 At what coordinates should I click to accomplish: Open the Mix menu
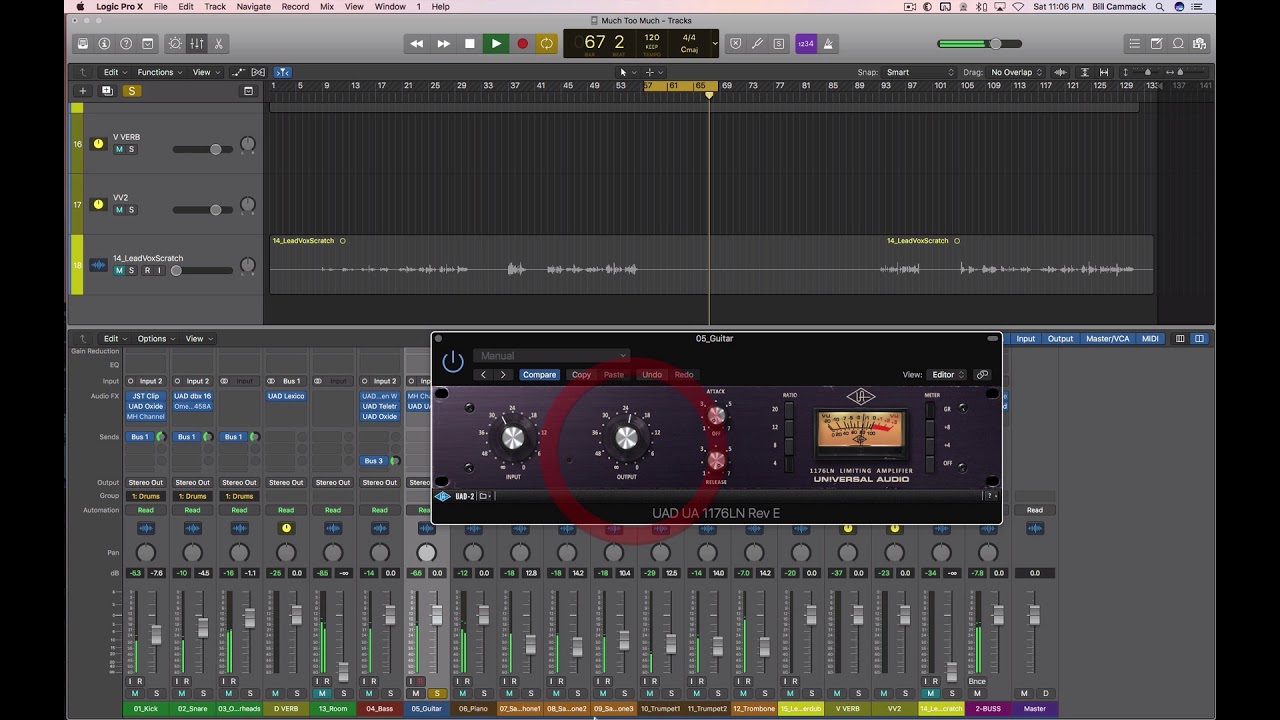[327, 7]
